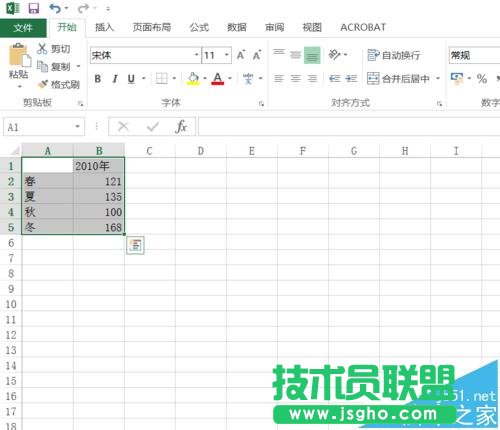500x430 pixels.
Task: Confirm formula entry with checkmark
Action: [x=152, y=127]
